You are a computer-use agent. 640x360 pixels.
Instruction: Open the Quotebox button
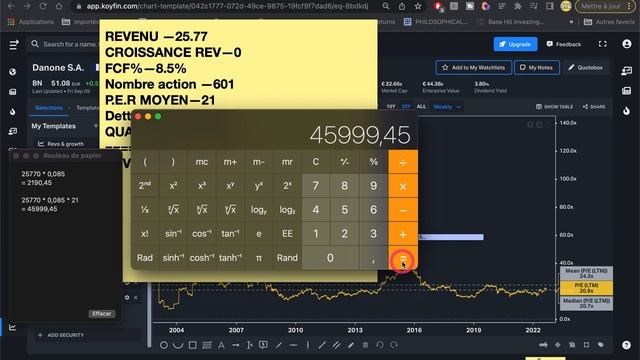tap(585, 68)
